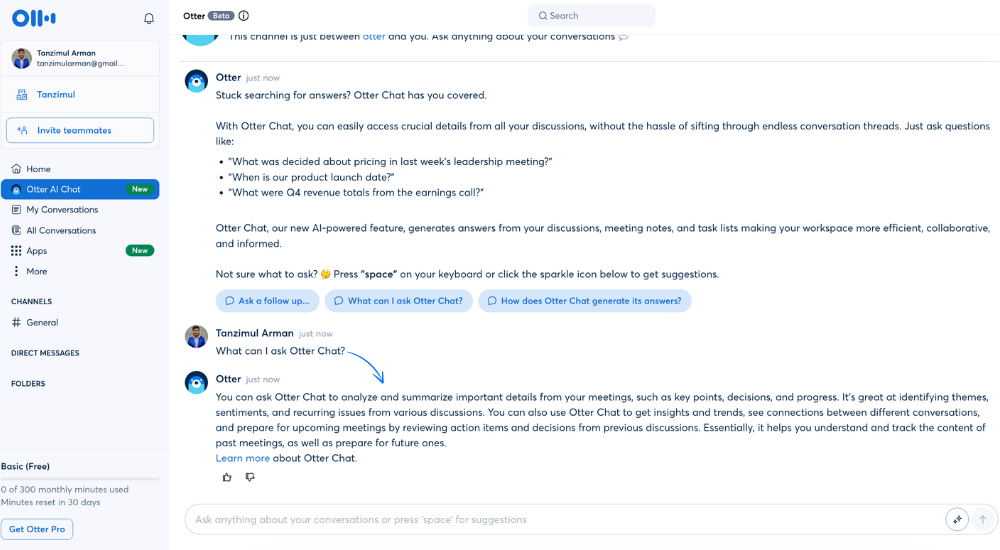Click the send arrow button
The image size is (1000, 550).
pos(983,519)
